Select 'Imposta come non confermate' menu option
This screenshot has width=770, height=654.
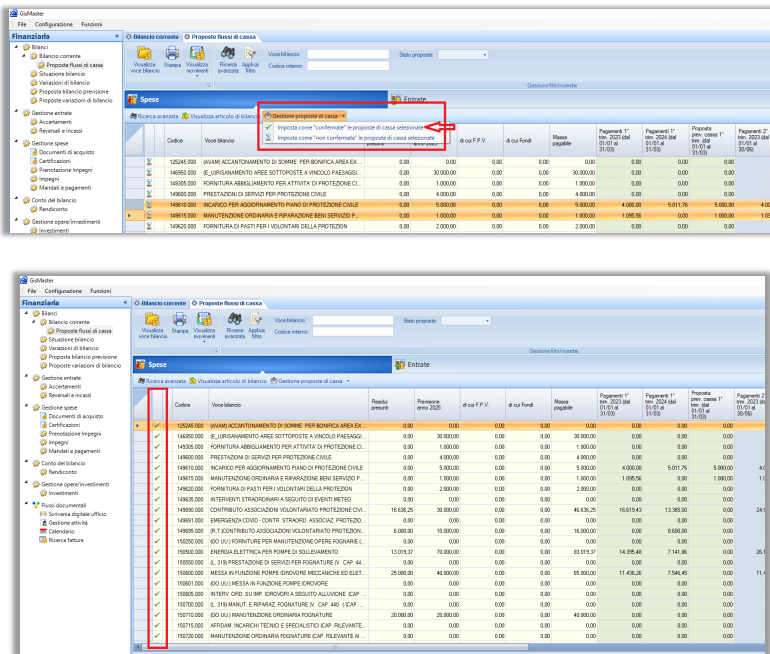(x=355, y=137)
